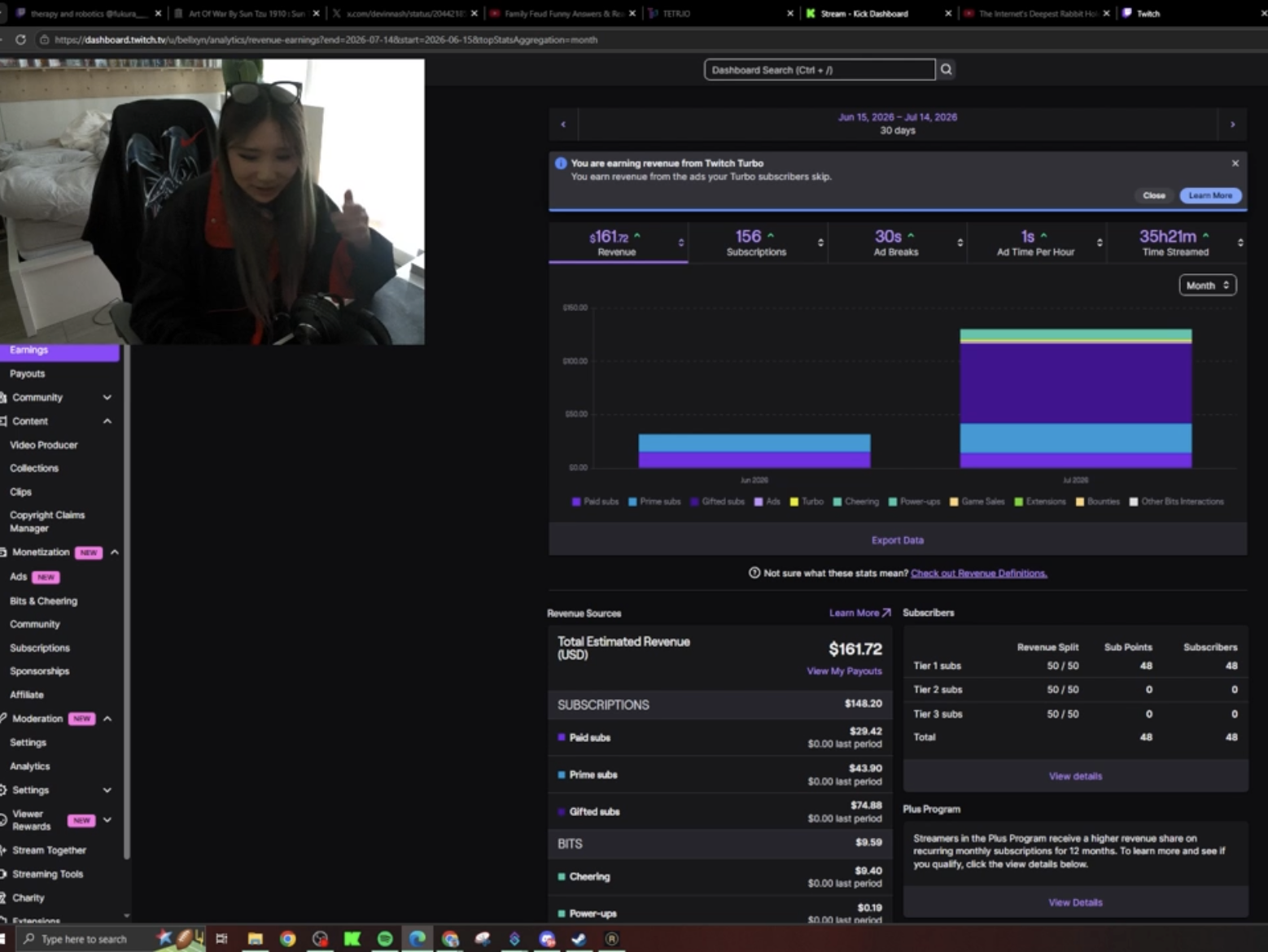Go to the previous date range with left arrow
Viewport: 1268px width, 952px height.
click(x=563, y=124)
